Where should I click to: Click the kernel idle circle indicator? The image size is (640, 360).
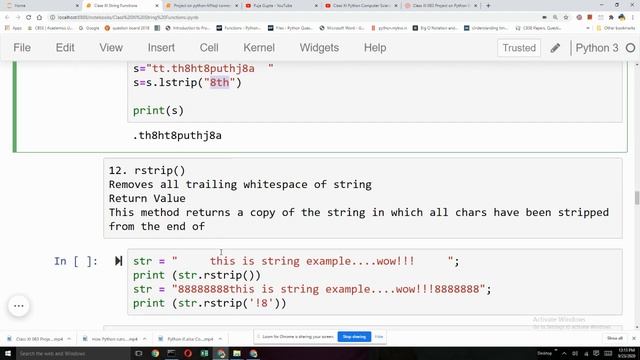[630, 48]
